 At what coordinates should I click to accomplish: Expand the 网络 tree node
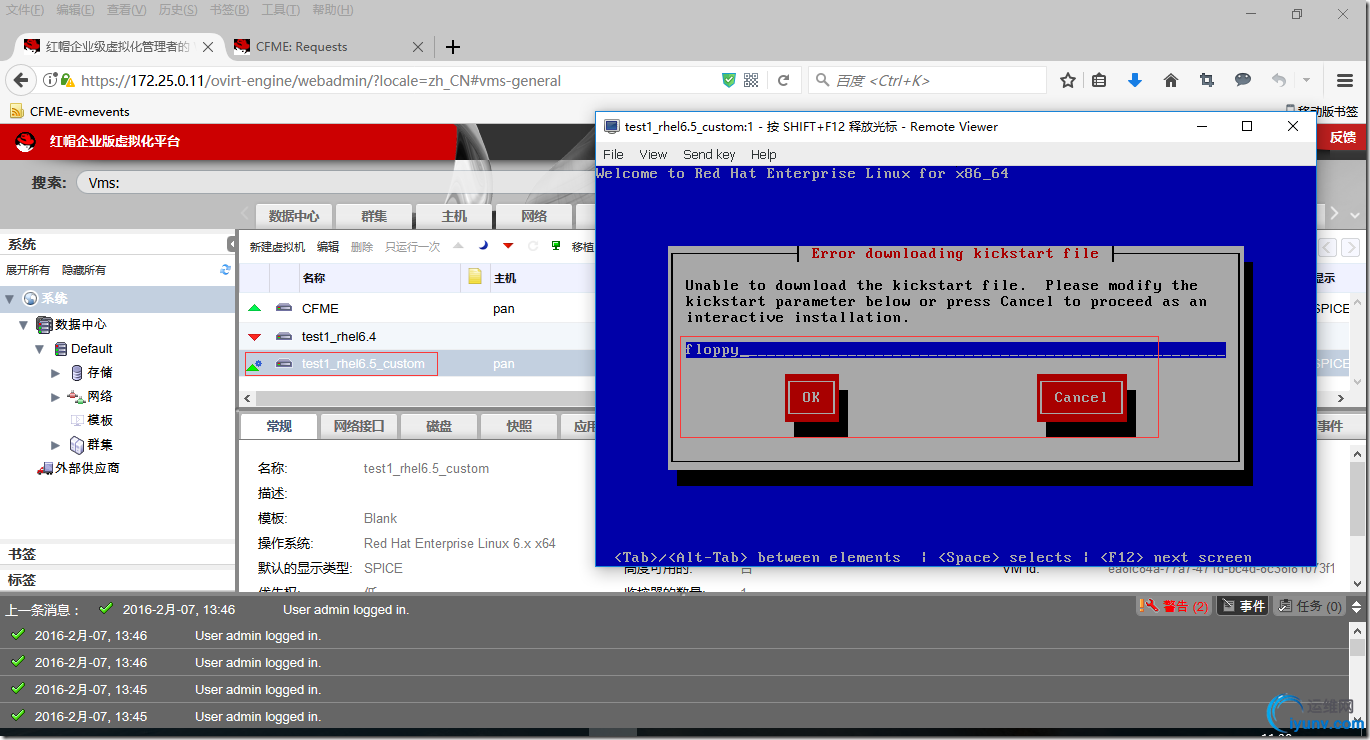coord(56,397)
